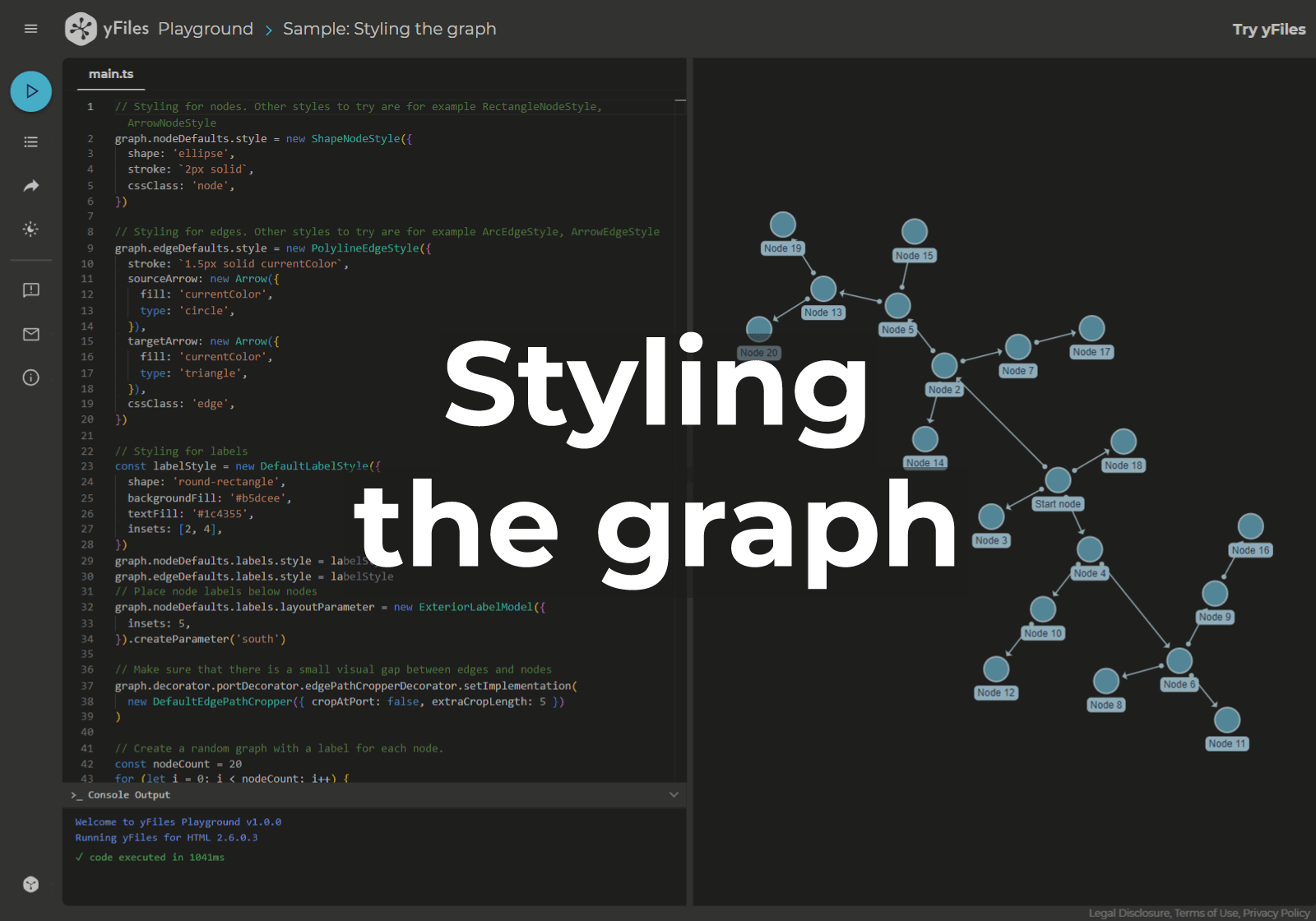Open the samples list in the sidebar

click(30, 141)
